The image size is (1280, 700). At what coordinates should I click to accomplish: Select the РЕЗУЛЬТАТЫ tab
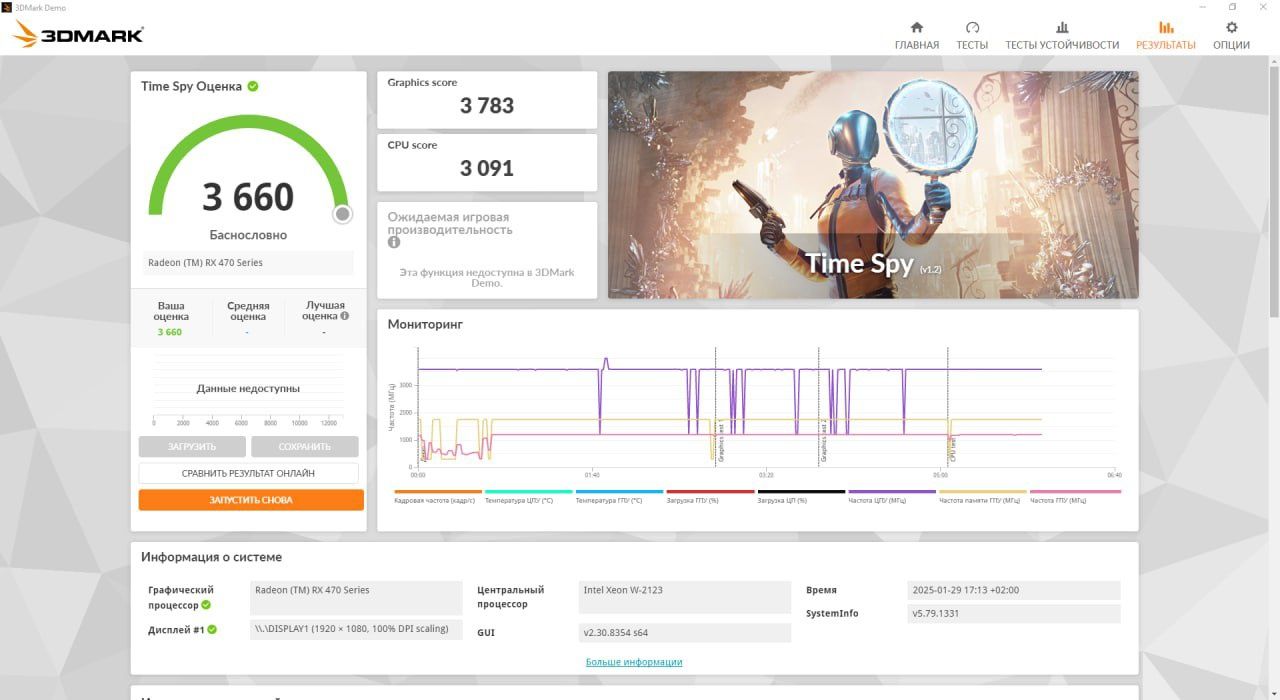1166,36
